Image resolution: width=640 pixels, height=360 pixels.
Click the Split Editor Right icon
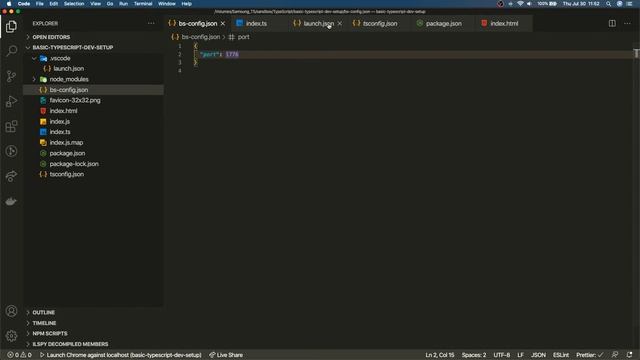(x=612, y=23)
